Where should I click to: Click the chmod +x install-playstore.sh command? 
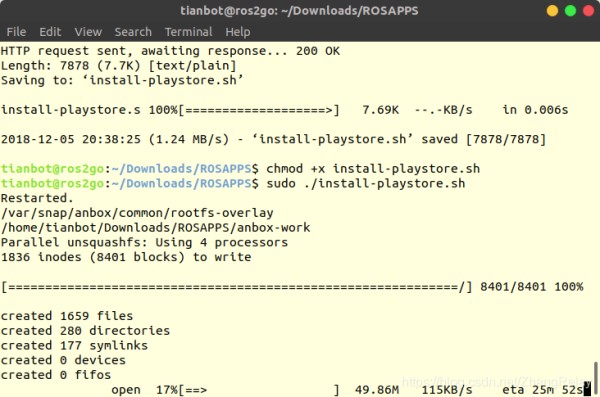(x=373, y=169)
